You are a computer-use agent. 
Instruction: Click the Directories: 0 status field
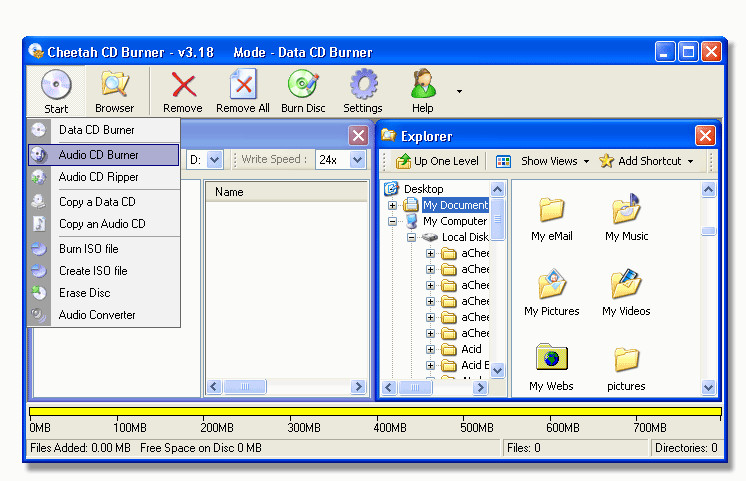pyautogui.click(x=686, y=448)
